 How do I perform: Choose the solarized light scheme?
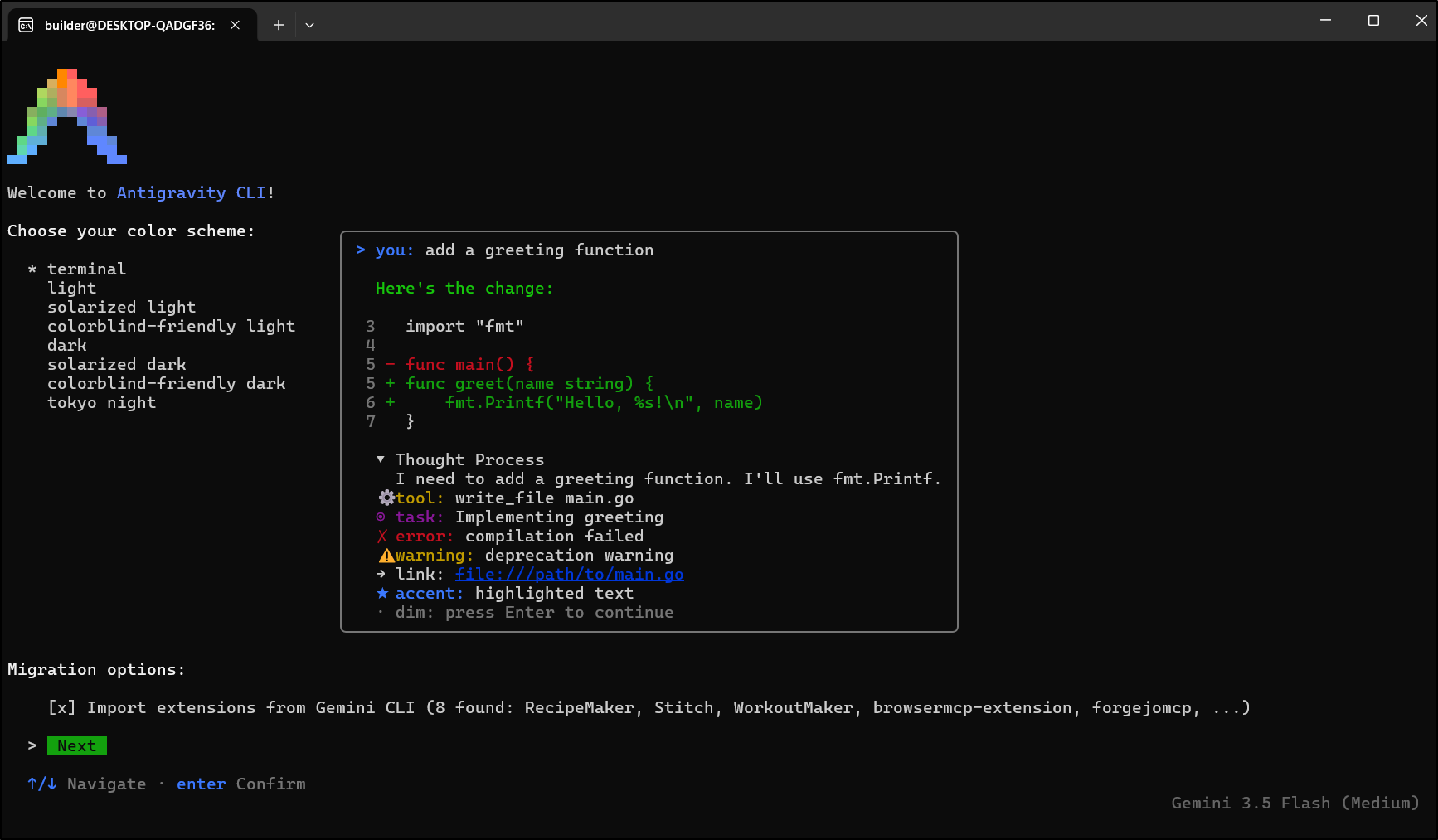point(121,307)
